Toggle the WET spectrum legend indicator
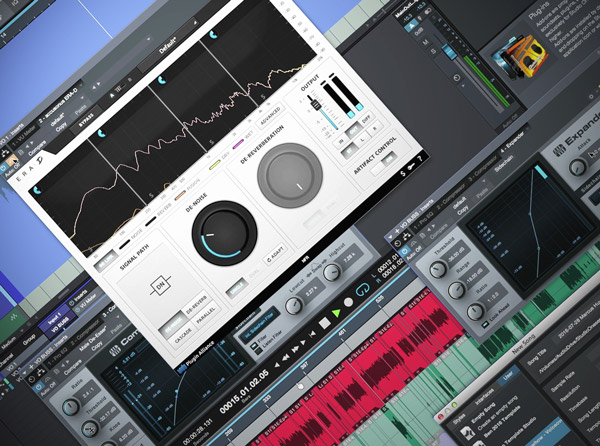This screenshot has width=600, height=446. [x=238, y=144]
